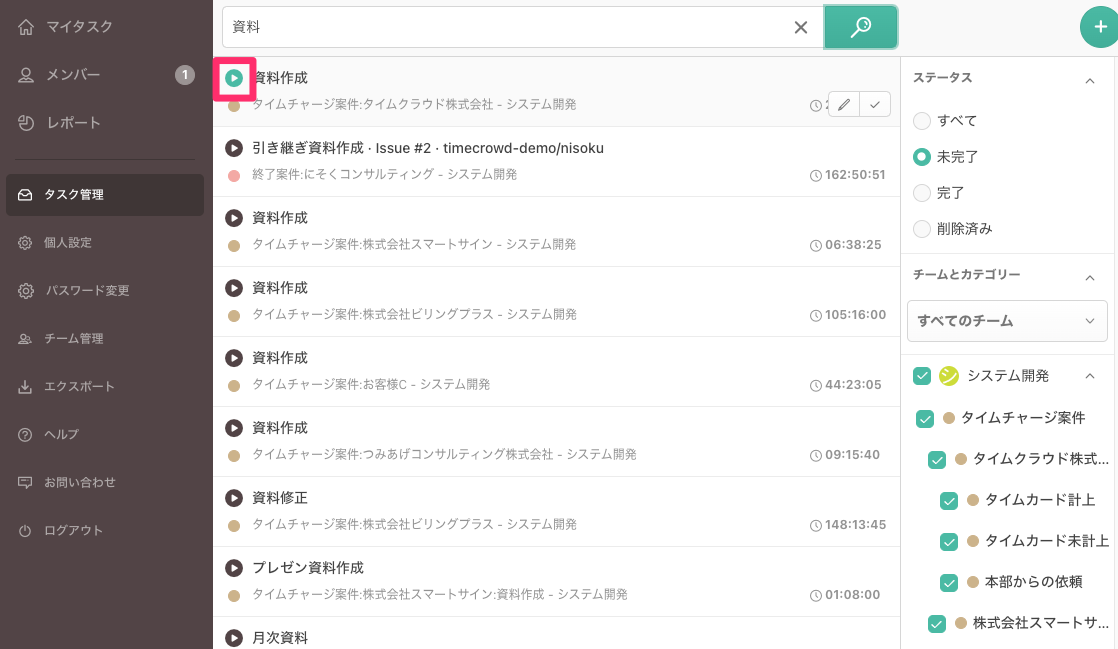Open the edit pencil on 資料作成
The image size is (1118, 649).
(x=843, y=103)
